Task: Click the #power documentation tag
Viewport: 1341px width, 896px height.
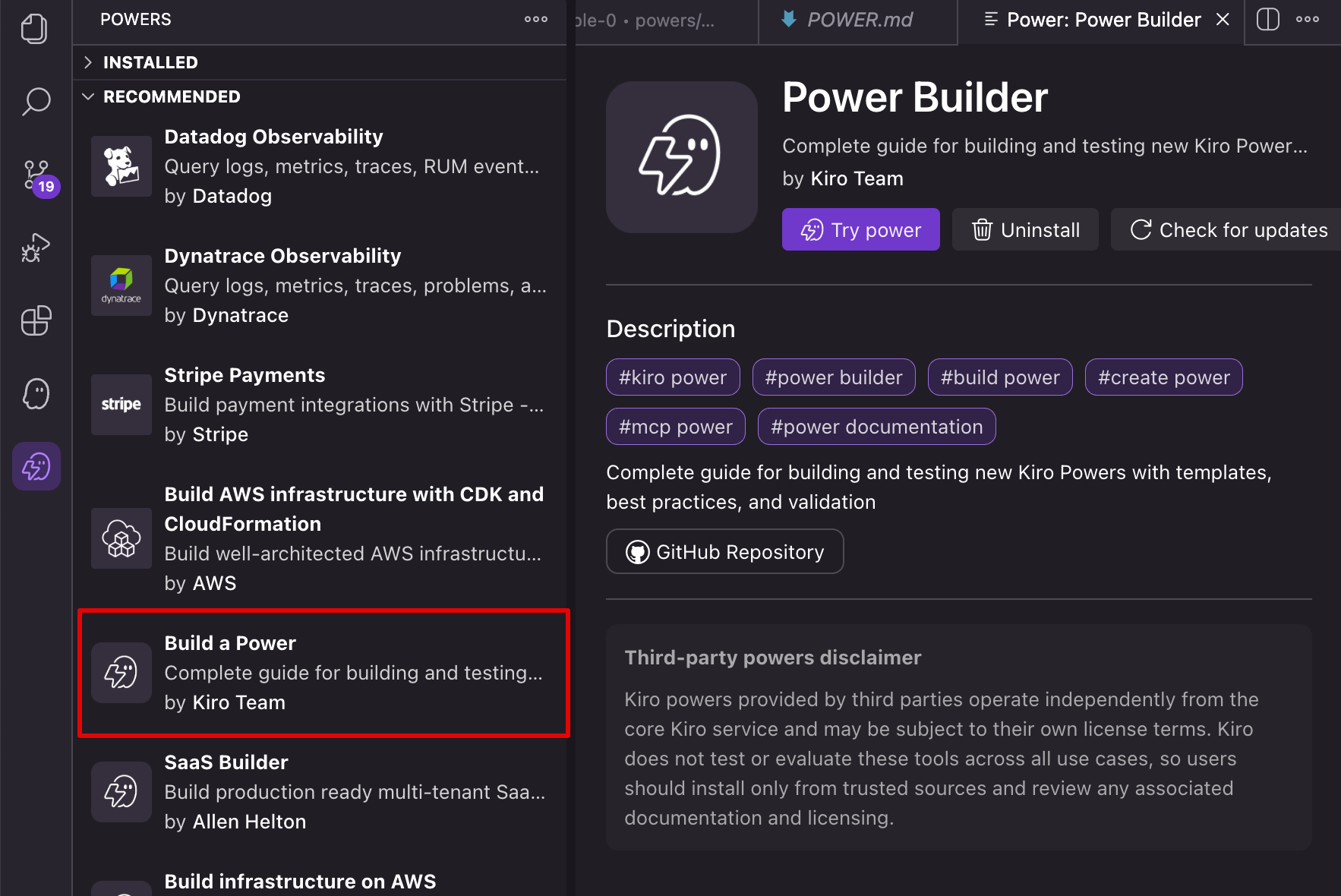Action: coord(877,427)
